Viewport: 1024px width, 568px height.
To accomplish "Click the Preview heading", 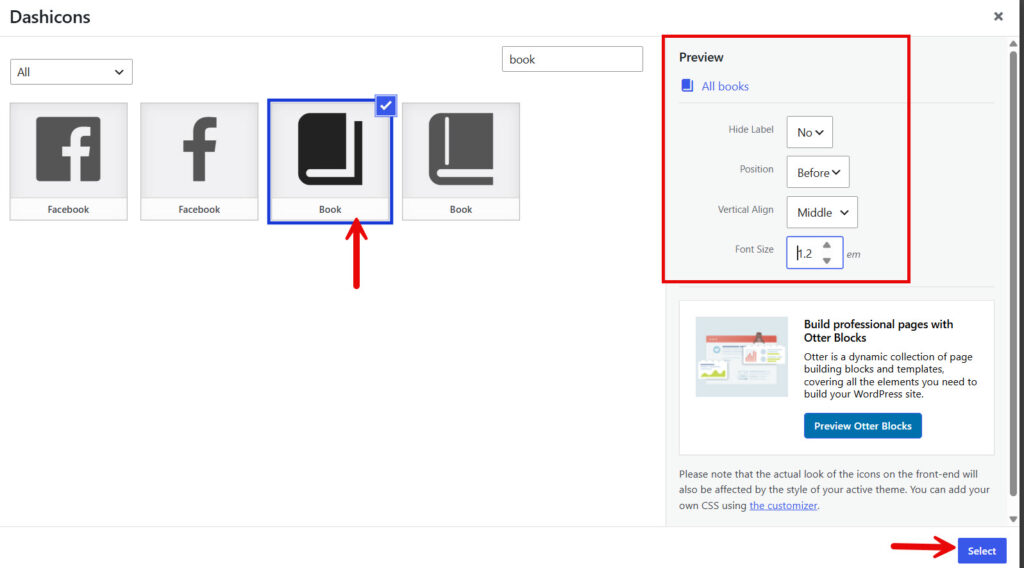I will coord(701,57).
